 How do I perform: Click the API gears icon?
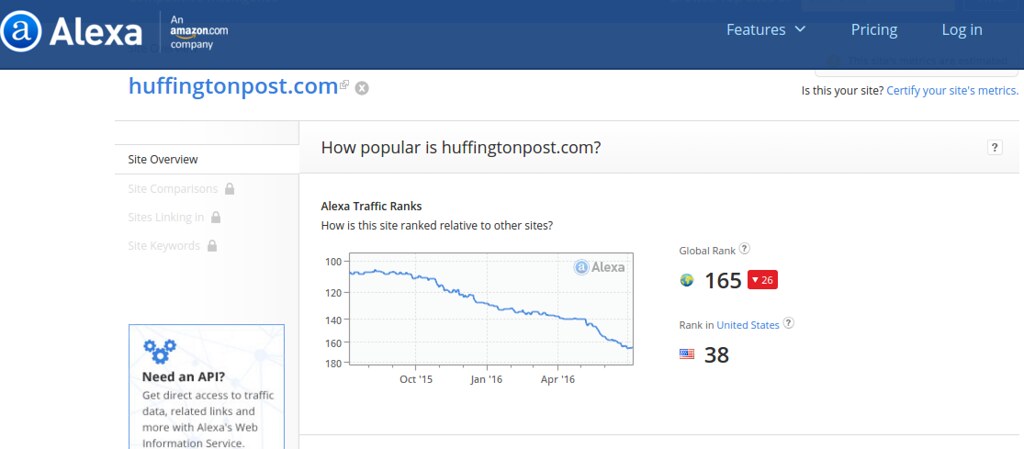click(x=159, y=351)
